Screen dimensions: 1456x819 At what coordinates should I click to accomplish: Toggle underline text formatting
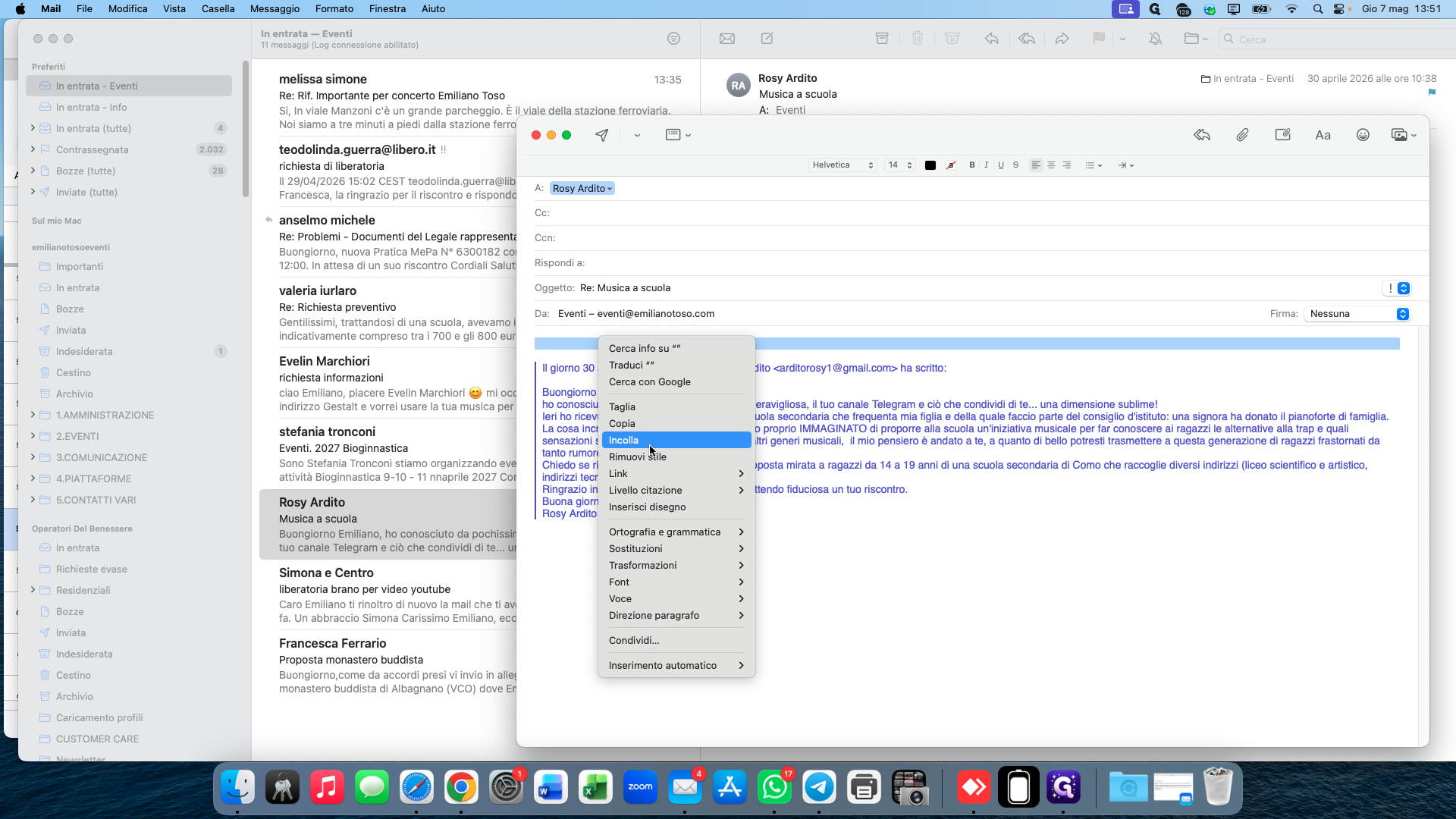click(x=1001, y=165)
